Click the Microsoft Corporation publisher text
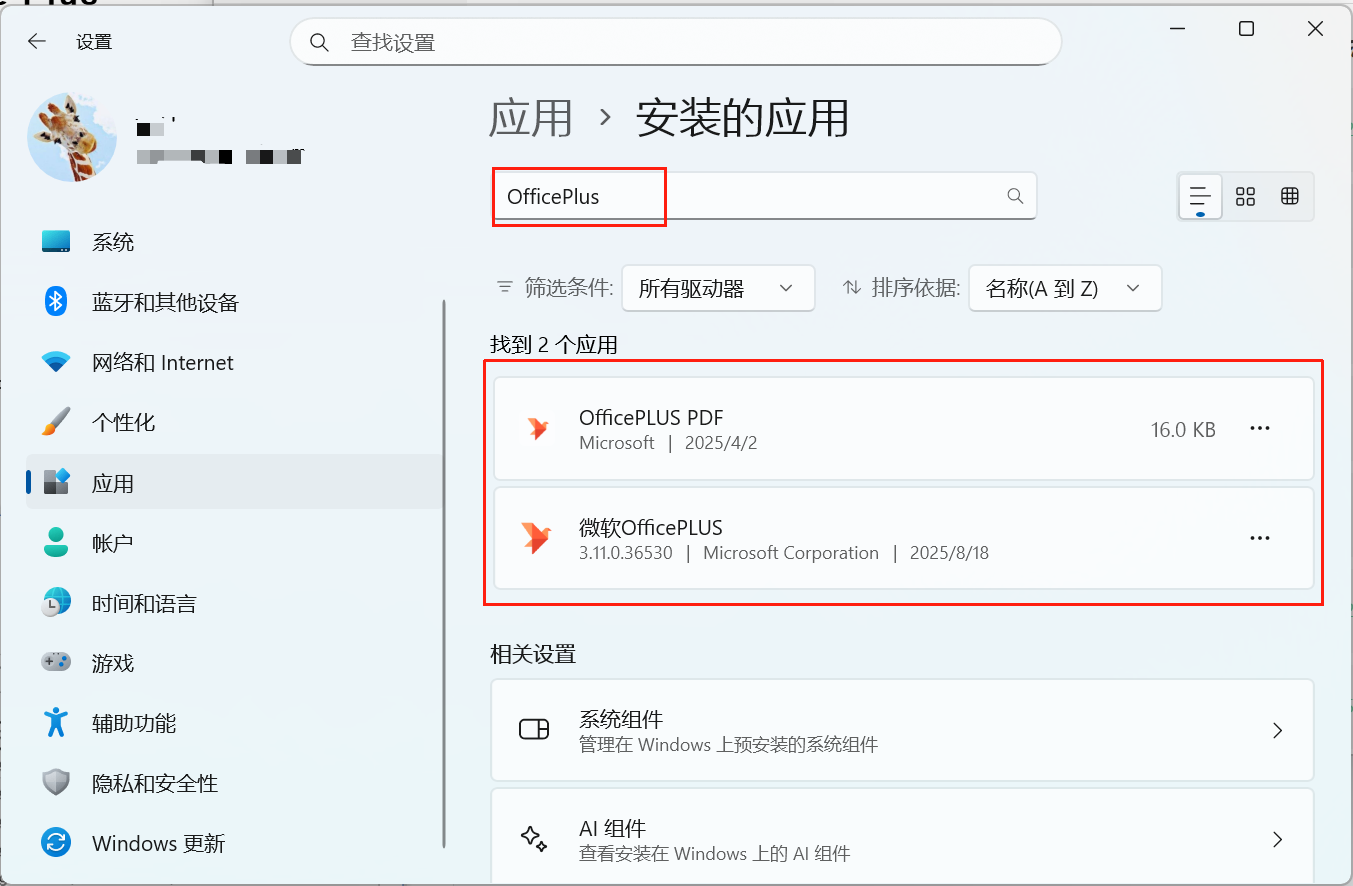1353x886 pixels. 791,552
